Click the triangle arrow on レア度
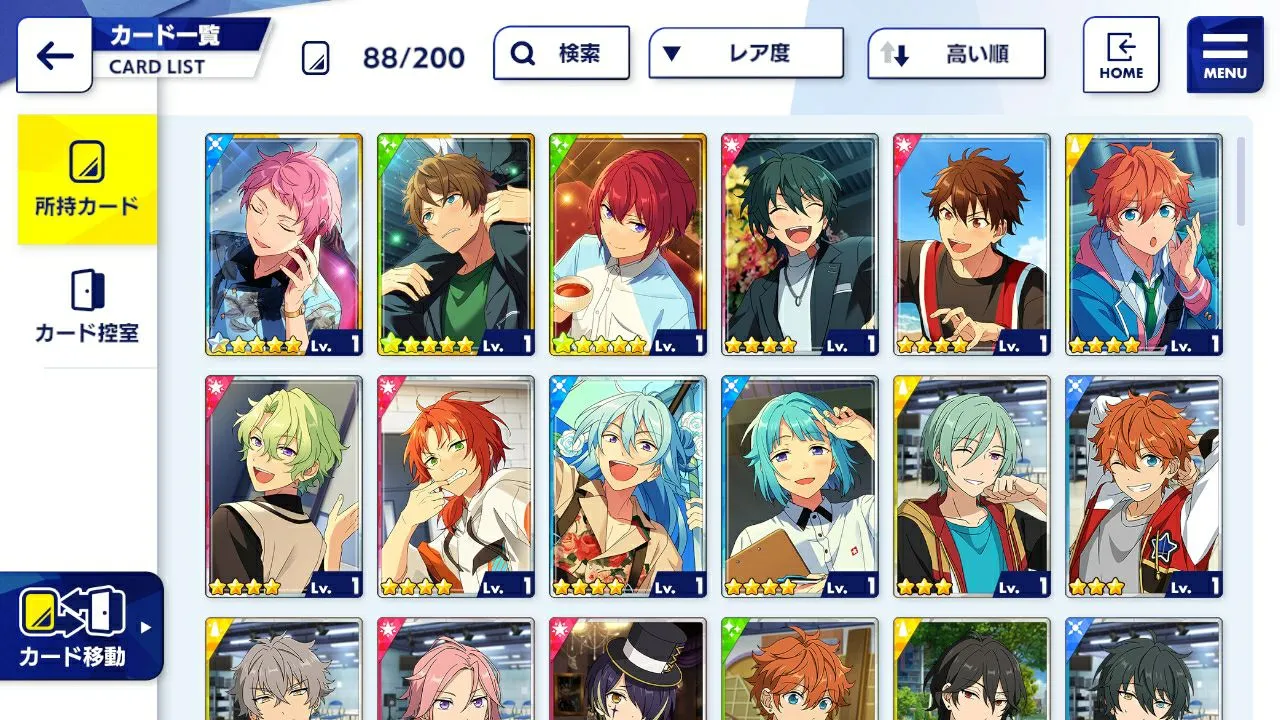This screenshot has width=1280, height=720. (x=672, y=54)
